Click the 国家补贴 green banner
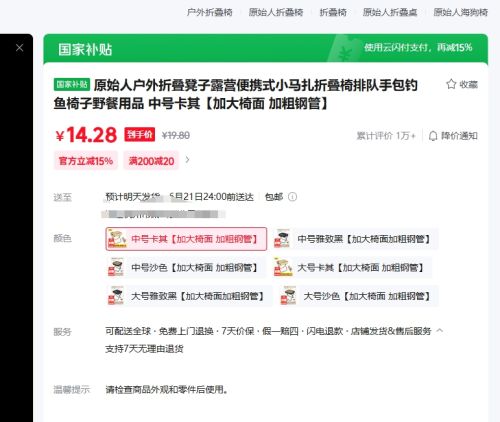 point(266,49)
